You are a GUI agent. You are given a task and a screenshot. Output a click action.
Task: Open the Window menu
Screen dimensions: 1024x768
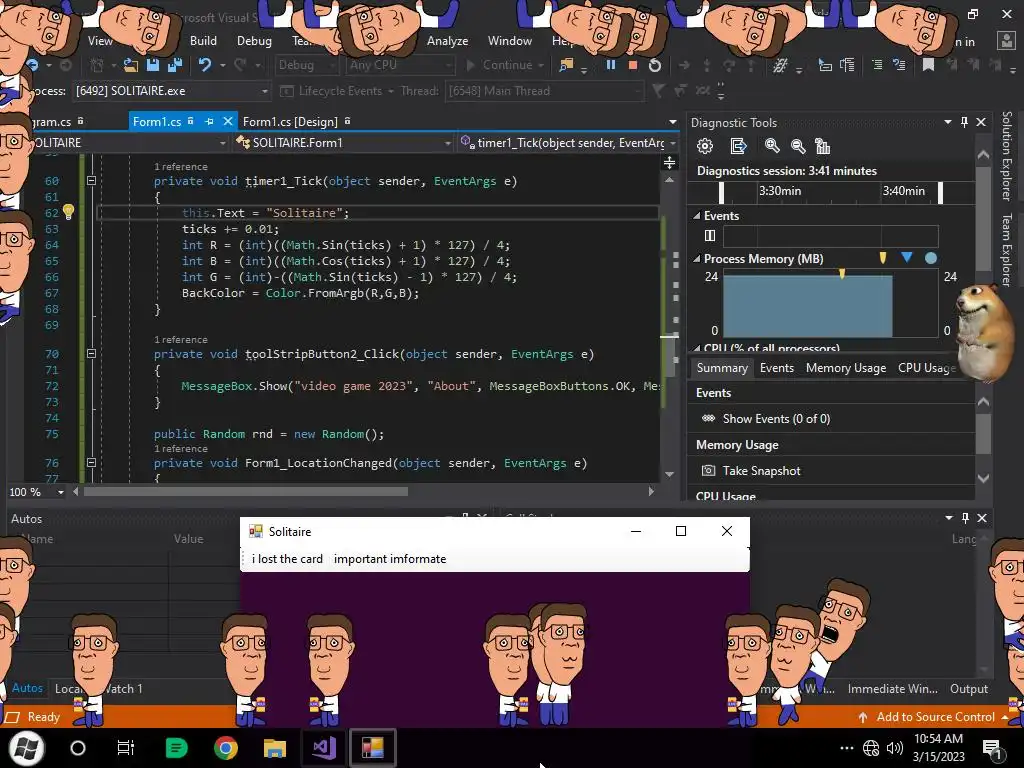pyautogui.click(x=509, y=40)
